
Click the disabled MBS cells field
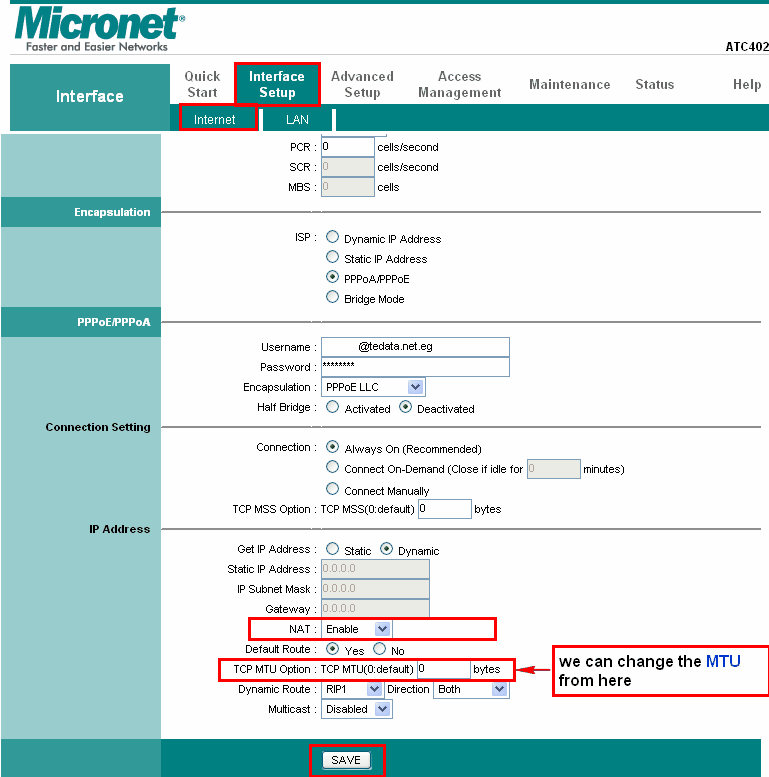tap(347, 187)
